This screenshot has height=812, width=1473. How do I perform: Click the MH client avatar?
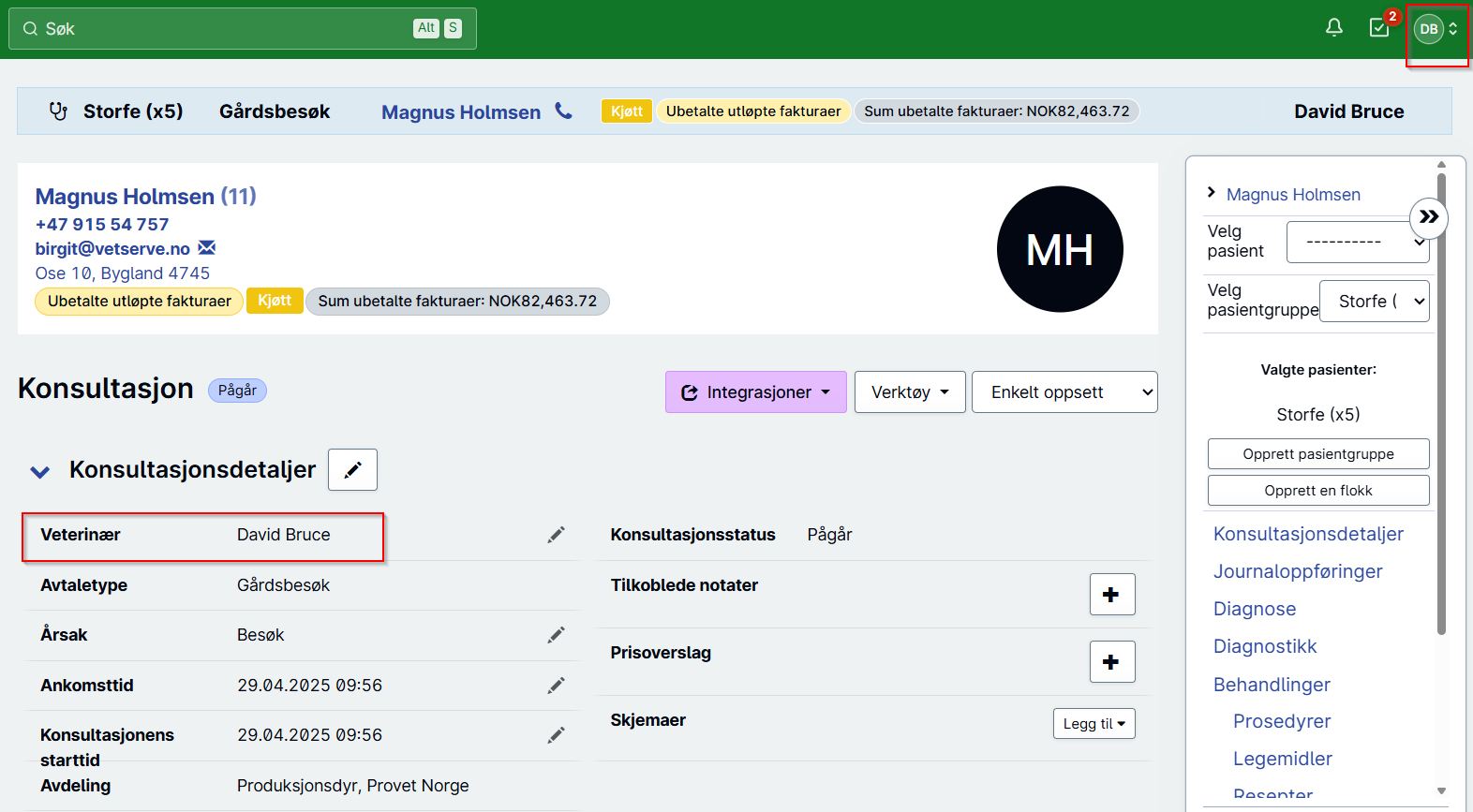[x=1060, y=249]
